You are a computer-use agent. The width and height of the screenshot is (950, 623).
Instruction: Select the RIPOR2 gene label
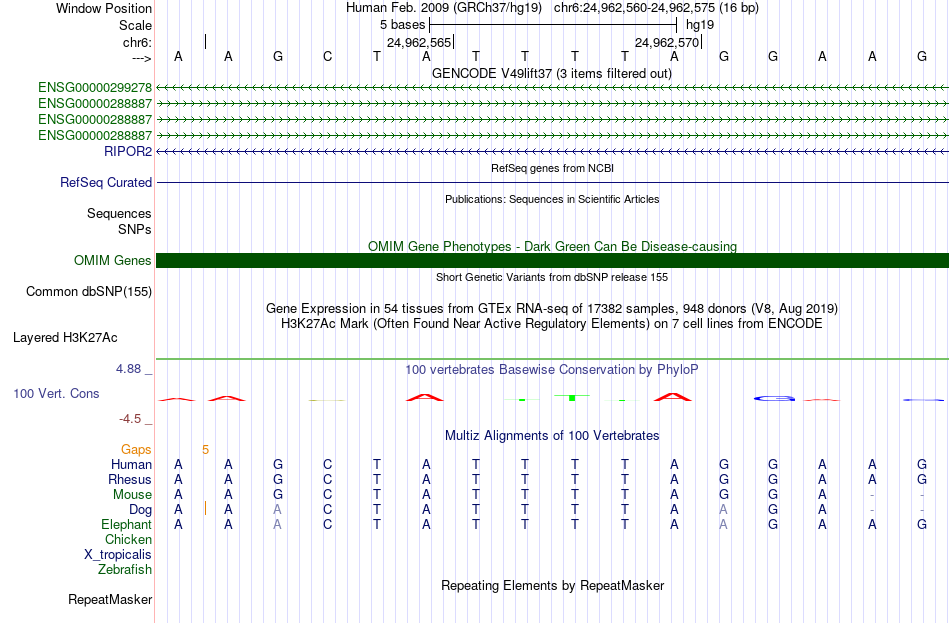(128, 152)
